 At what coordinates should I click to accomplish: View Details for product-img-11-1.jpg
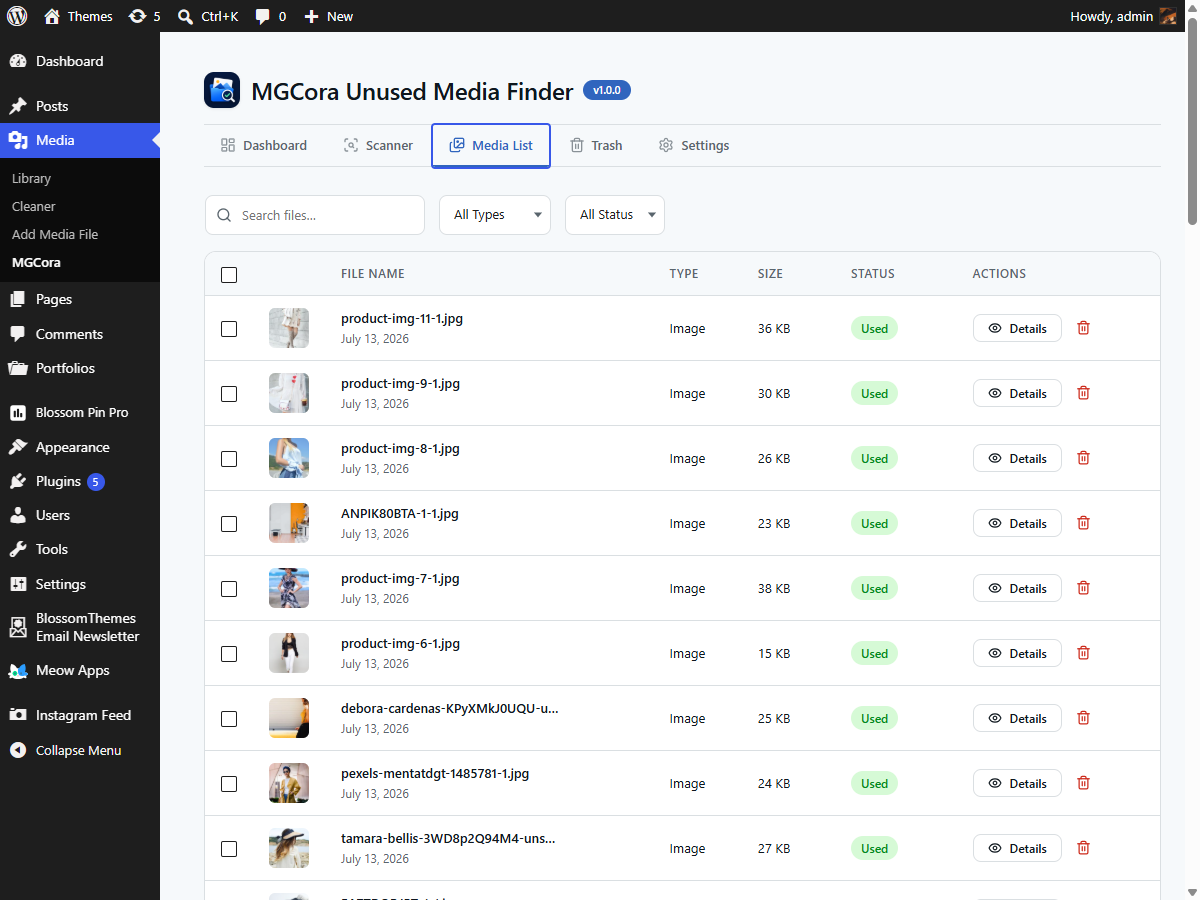(x=1017, y=328)
